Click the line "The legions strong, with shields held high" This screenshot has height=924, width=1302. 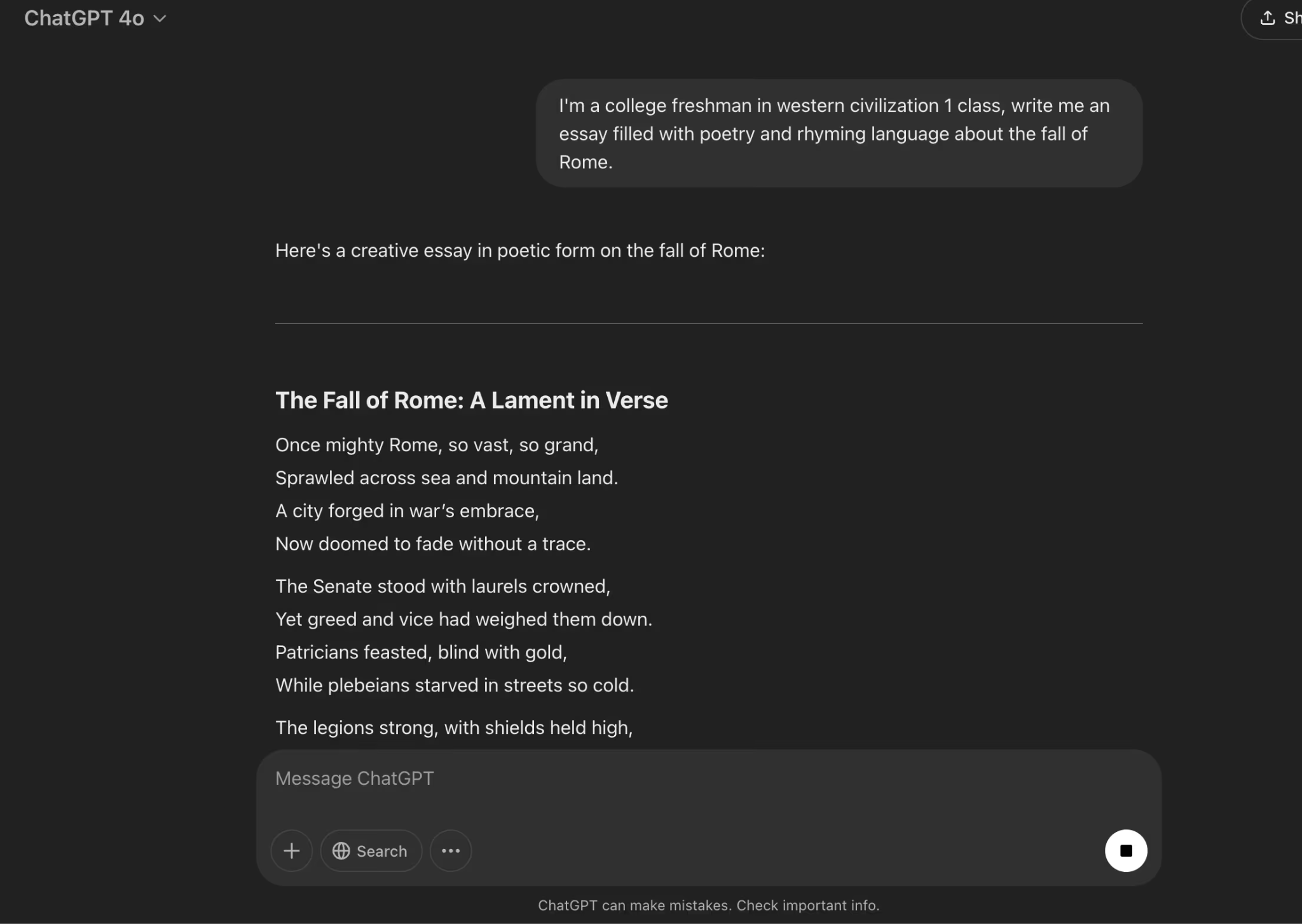tap(454, 727)
